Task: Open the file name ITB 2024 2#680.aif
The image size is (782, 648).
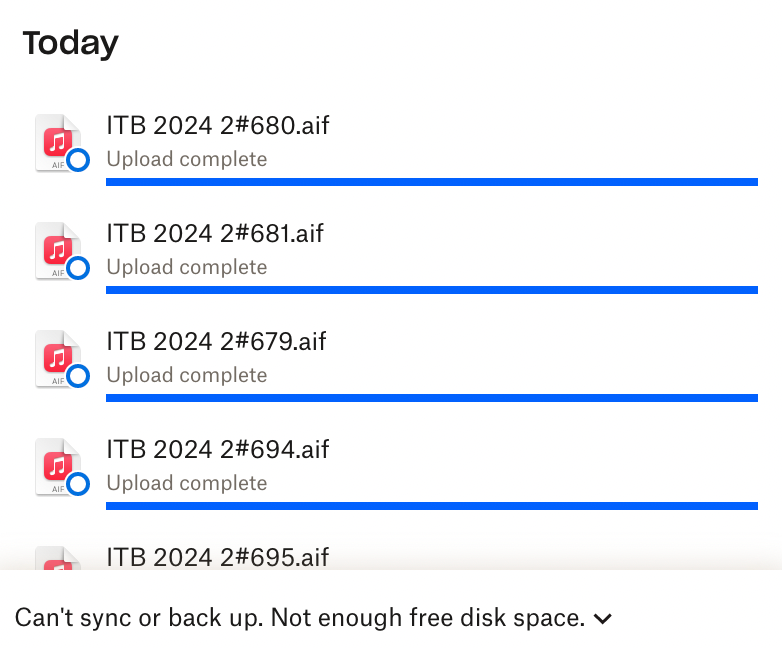Action: point(217,126)
